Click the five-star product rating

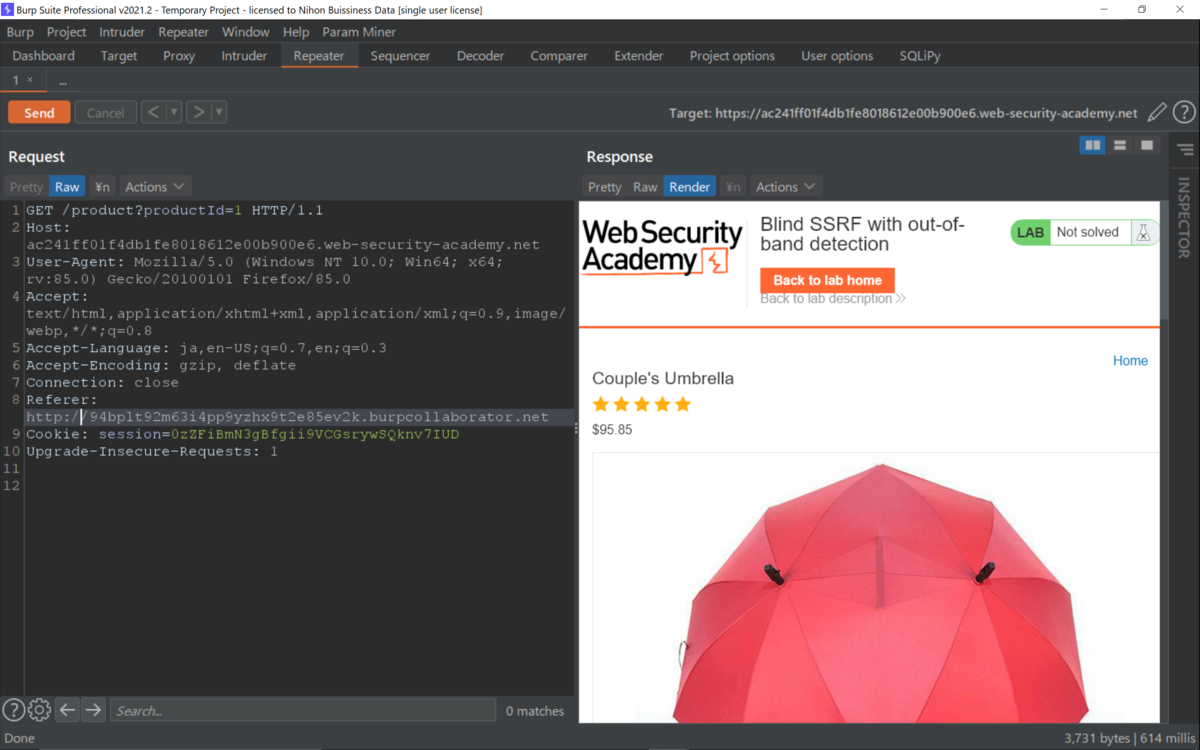coord(641,404)
